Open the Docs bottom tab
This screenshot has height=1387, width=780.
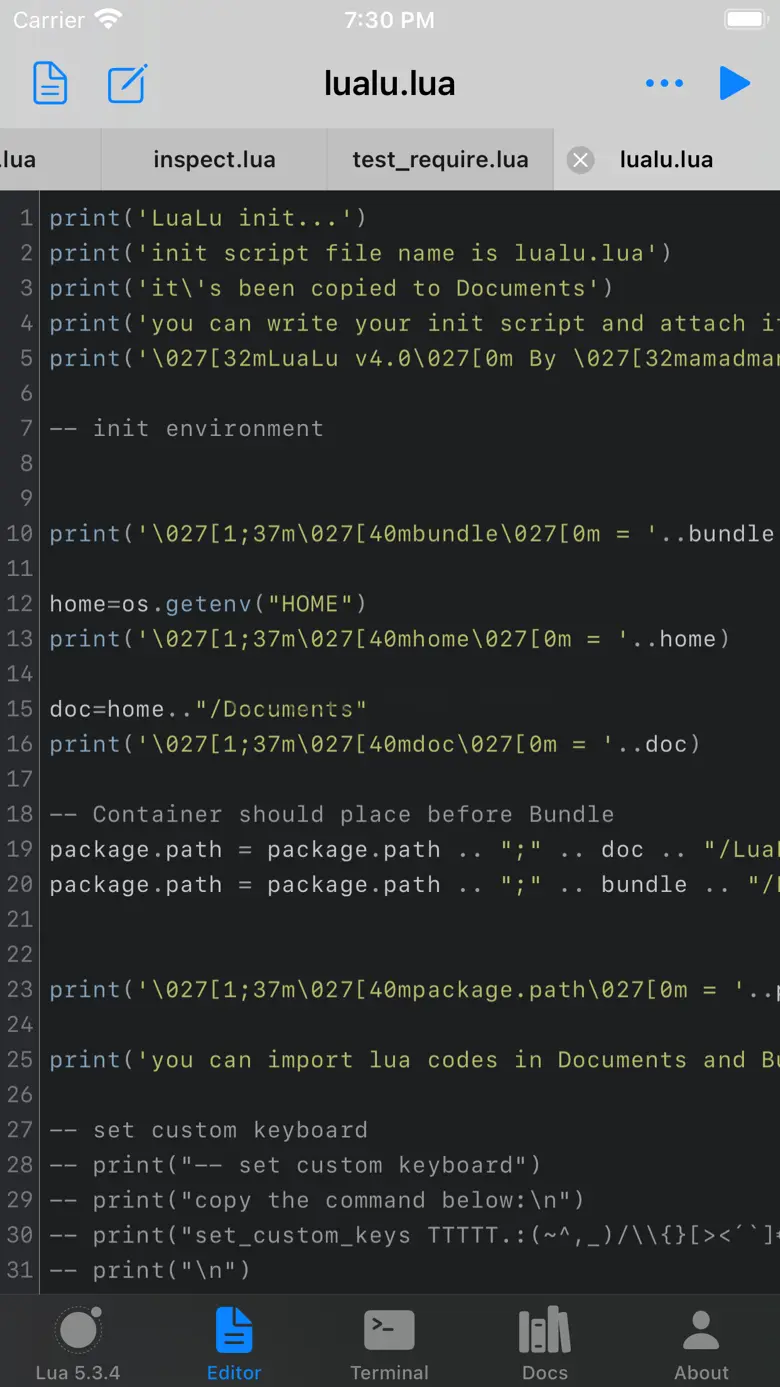pos(545,1343)
